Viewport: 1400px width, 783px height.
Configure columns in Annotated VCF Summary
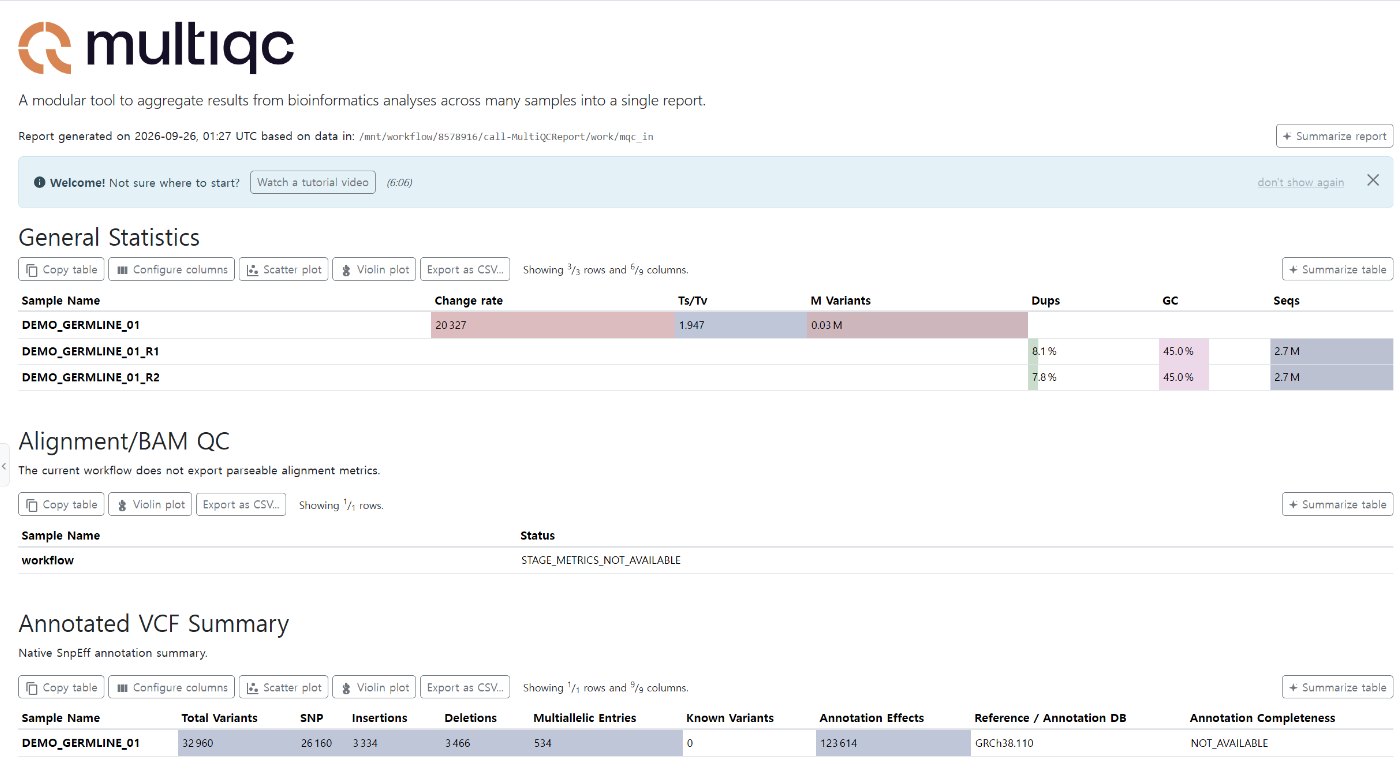pos(171,687)
